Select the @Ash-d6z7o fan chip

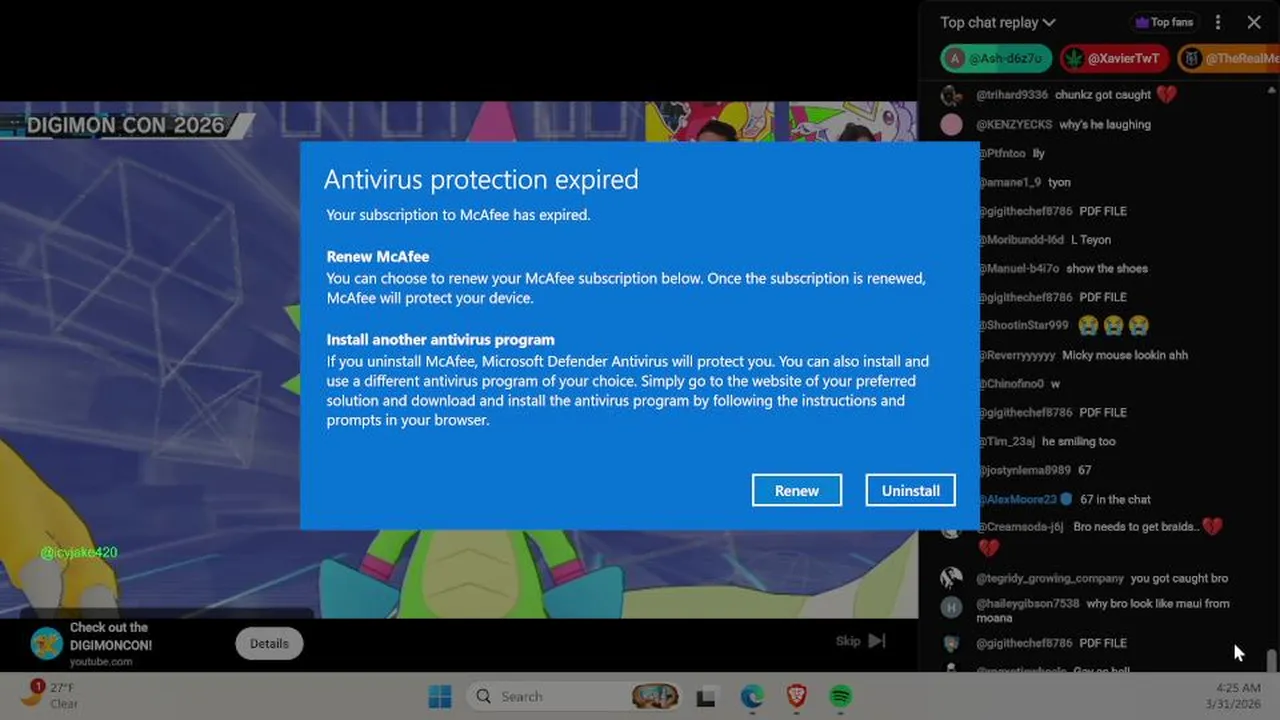pyautogui.click(x=996, y=58)
